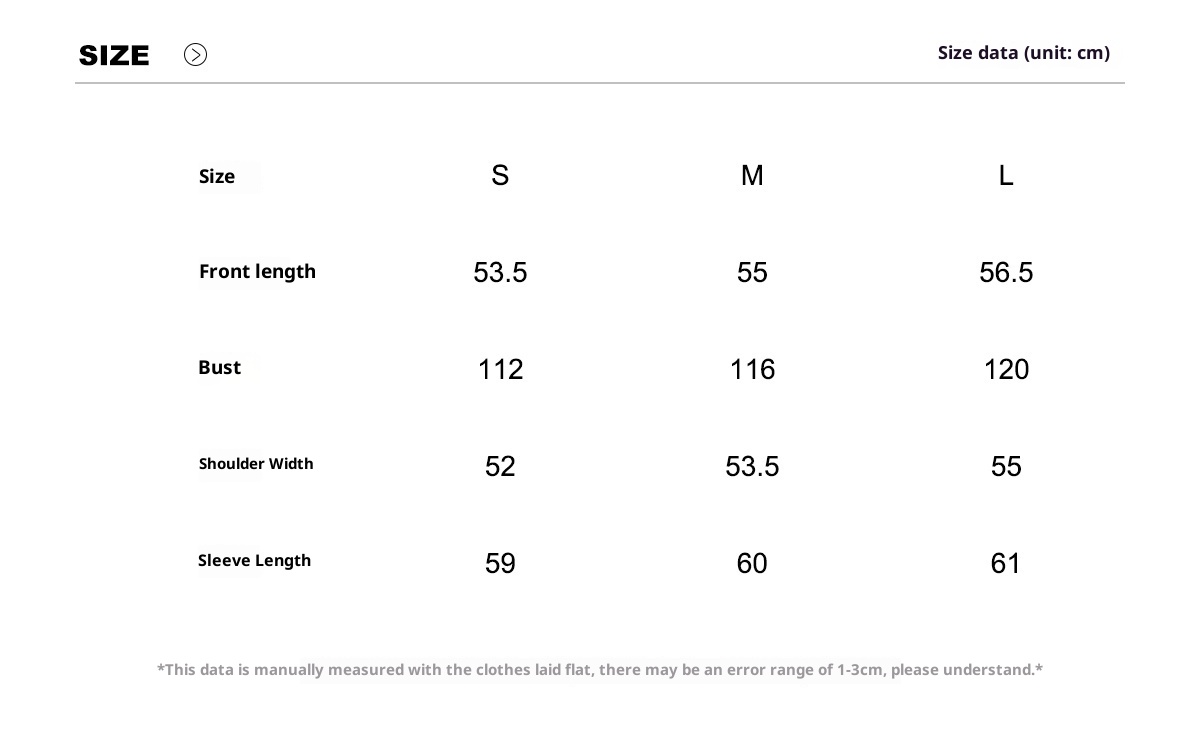
Task: Select the Sleeve Length value 59
Action: pos(500,564)
